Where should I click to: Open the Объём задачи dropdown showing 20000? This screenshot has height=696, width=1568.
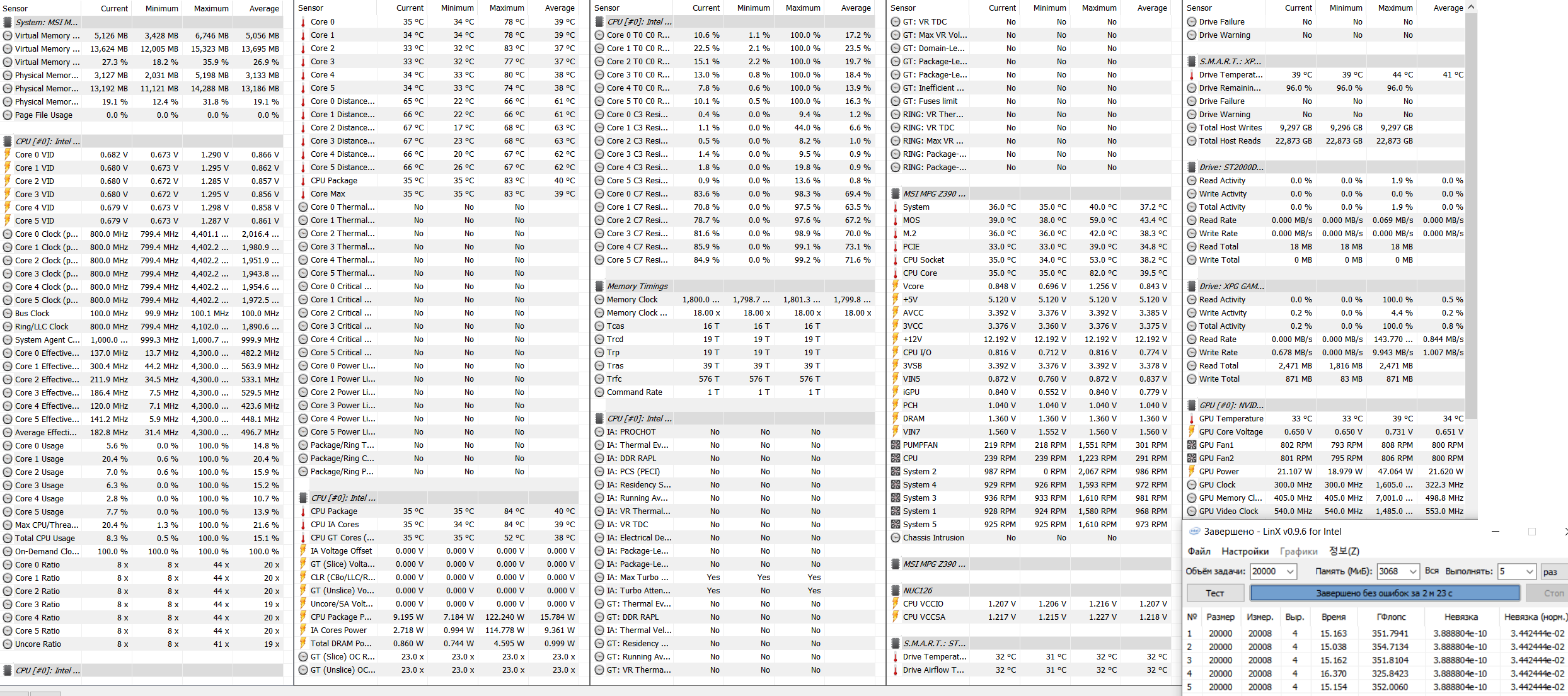pyautogui.click(x=1290, y=571)
